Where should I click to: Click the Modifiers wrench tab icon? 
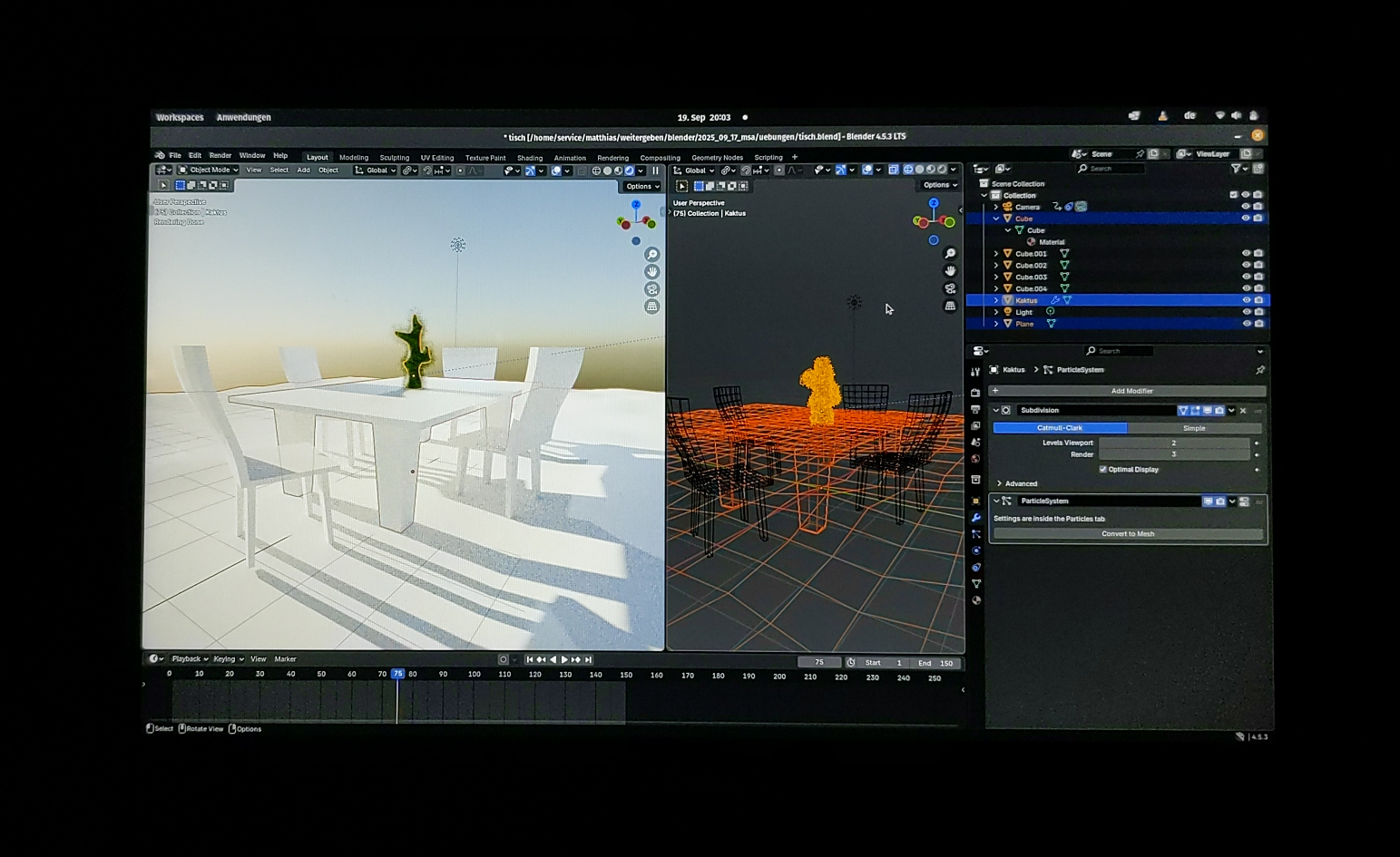[x=976, y=518]
